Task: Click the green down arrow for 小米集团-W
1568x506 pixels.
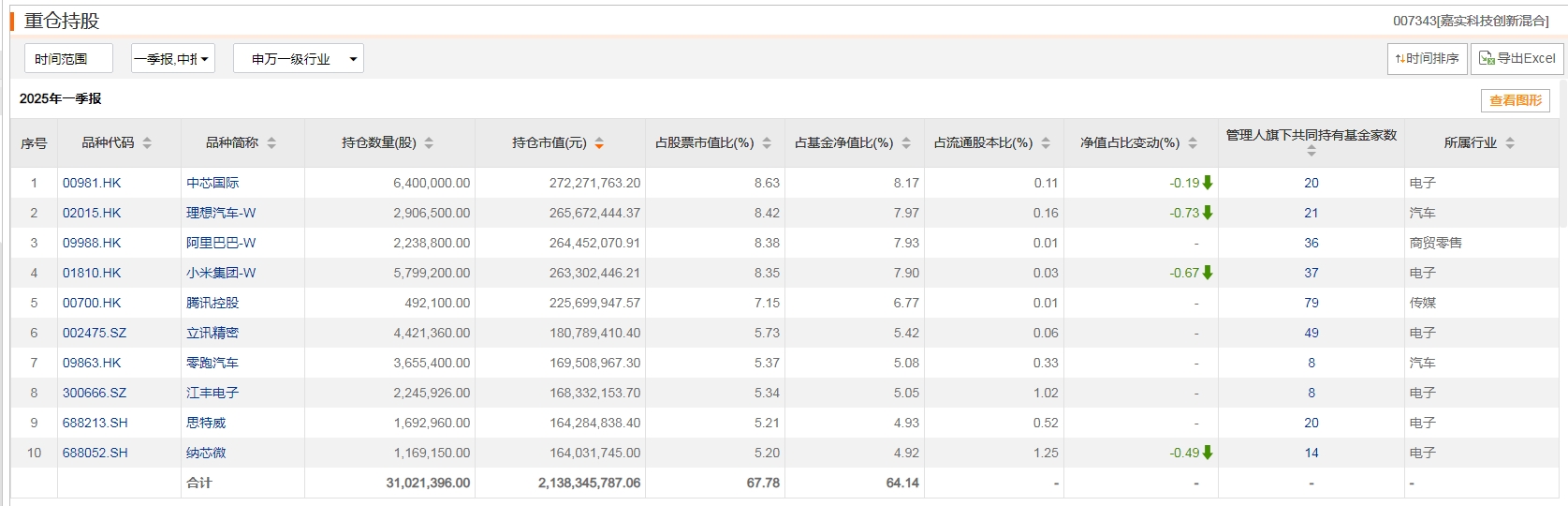Action: pos(1208,273)
